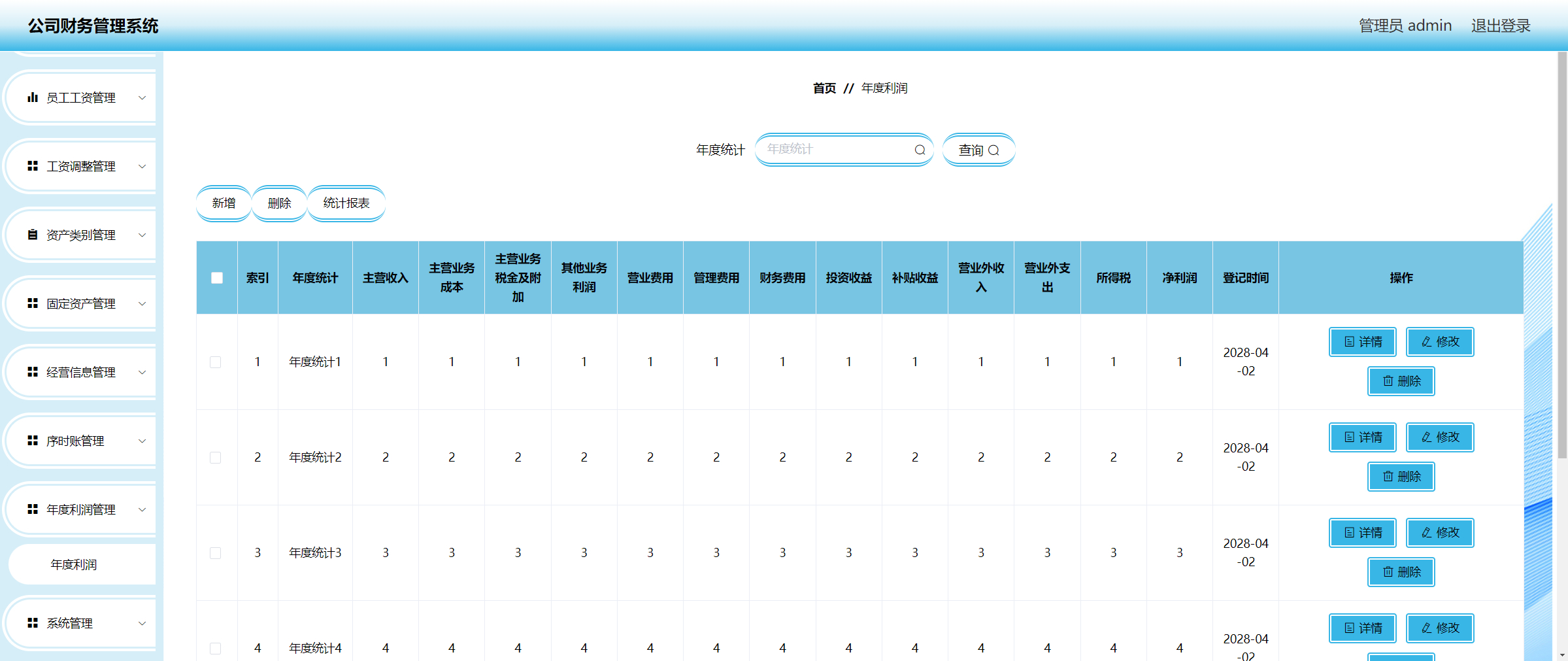This screenshot has width=1568, height=661.
Task: Check the box for row 年度统计4
Action: click(x=216, y=649)
